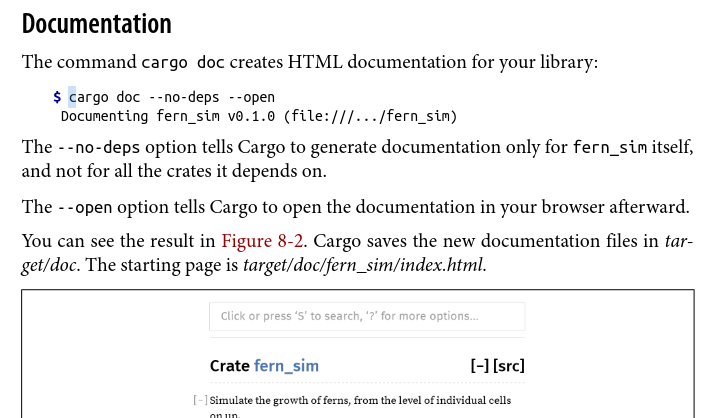
Task: Click '--no-deps' inline code in the explanation paragraph
Action: point(93,148)
